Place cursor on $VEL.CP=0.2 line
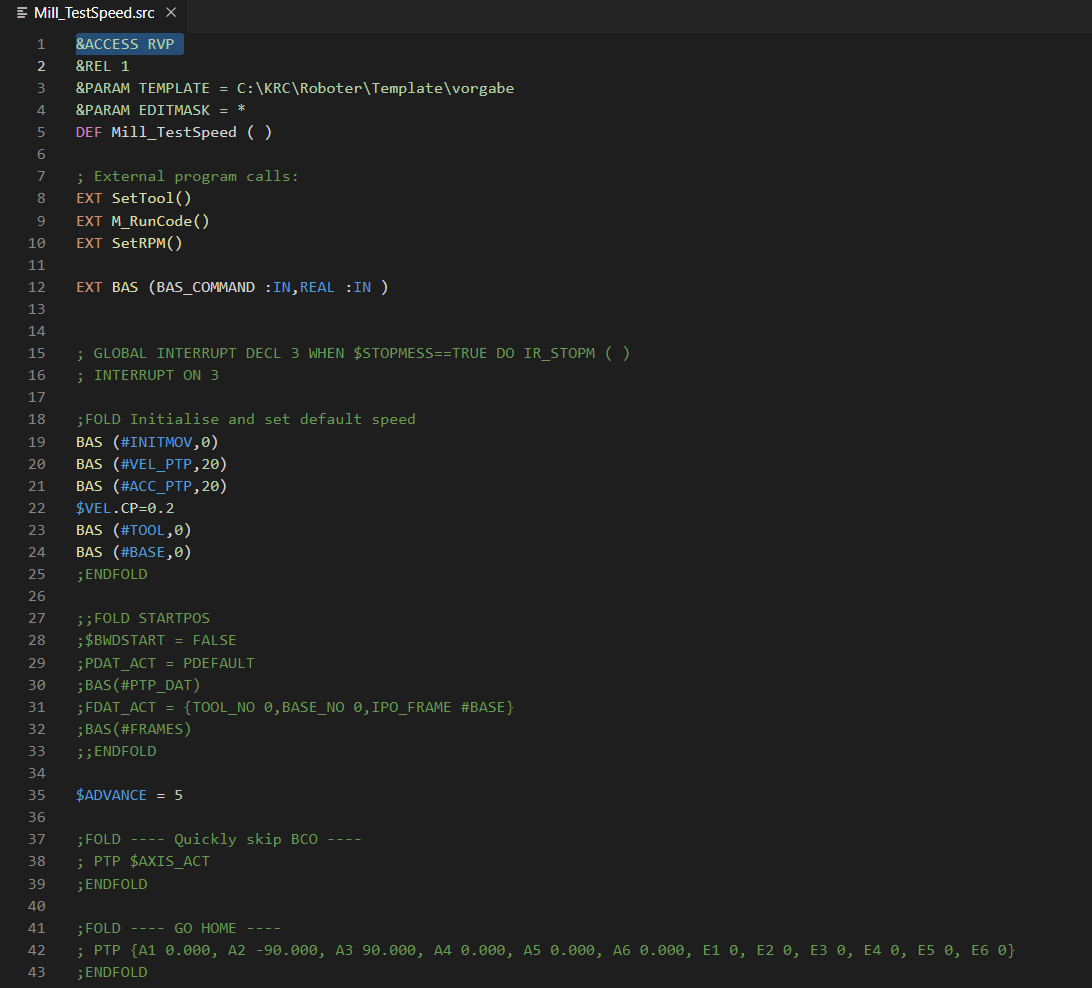Image resolution: width=1092 pixels, height=988 pixels. point(125,508)
